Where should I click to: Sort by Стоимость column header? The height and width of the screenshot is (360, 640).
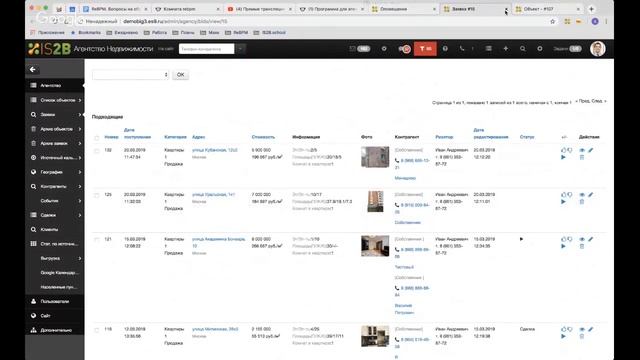[x=263, y=137]
